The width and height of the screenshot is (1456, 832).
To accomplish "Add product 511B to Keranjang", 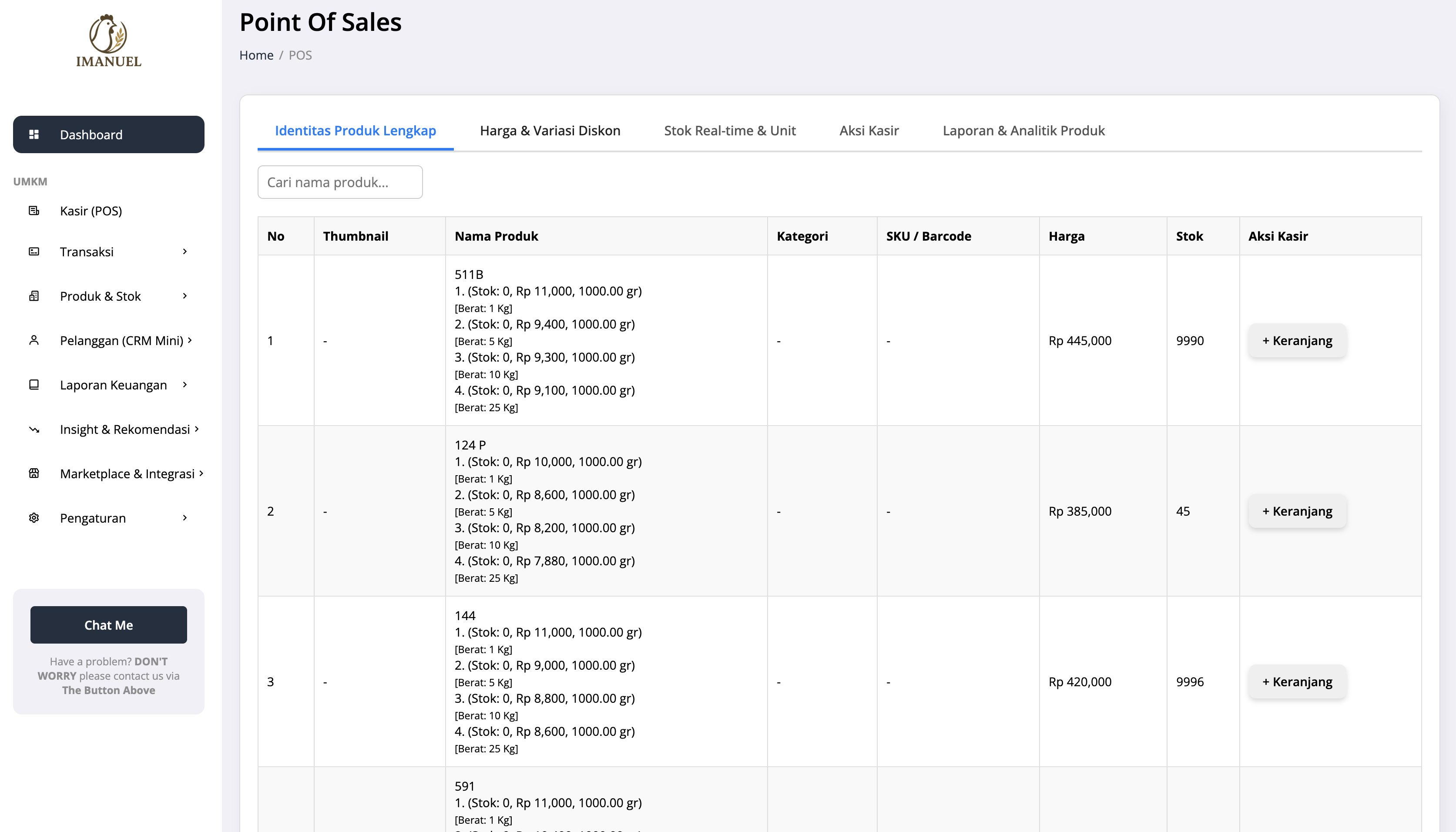I will 1297,341.
